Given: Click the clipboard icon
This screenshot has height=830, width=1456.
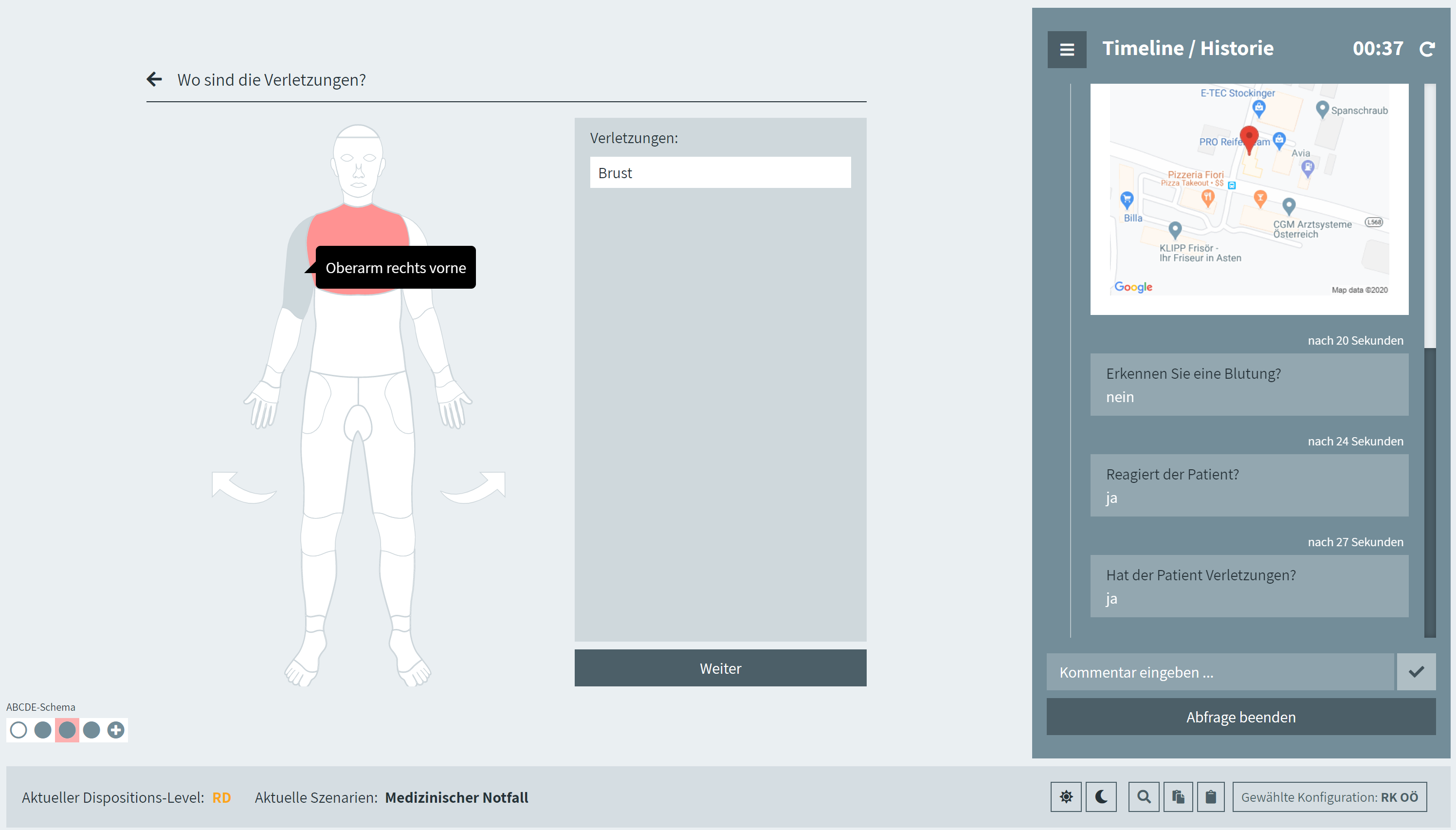Looking at the screenshot, I should pos(1210,796).
